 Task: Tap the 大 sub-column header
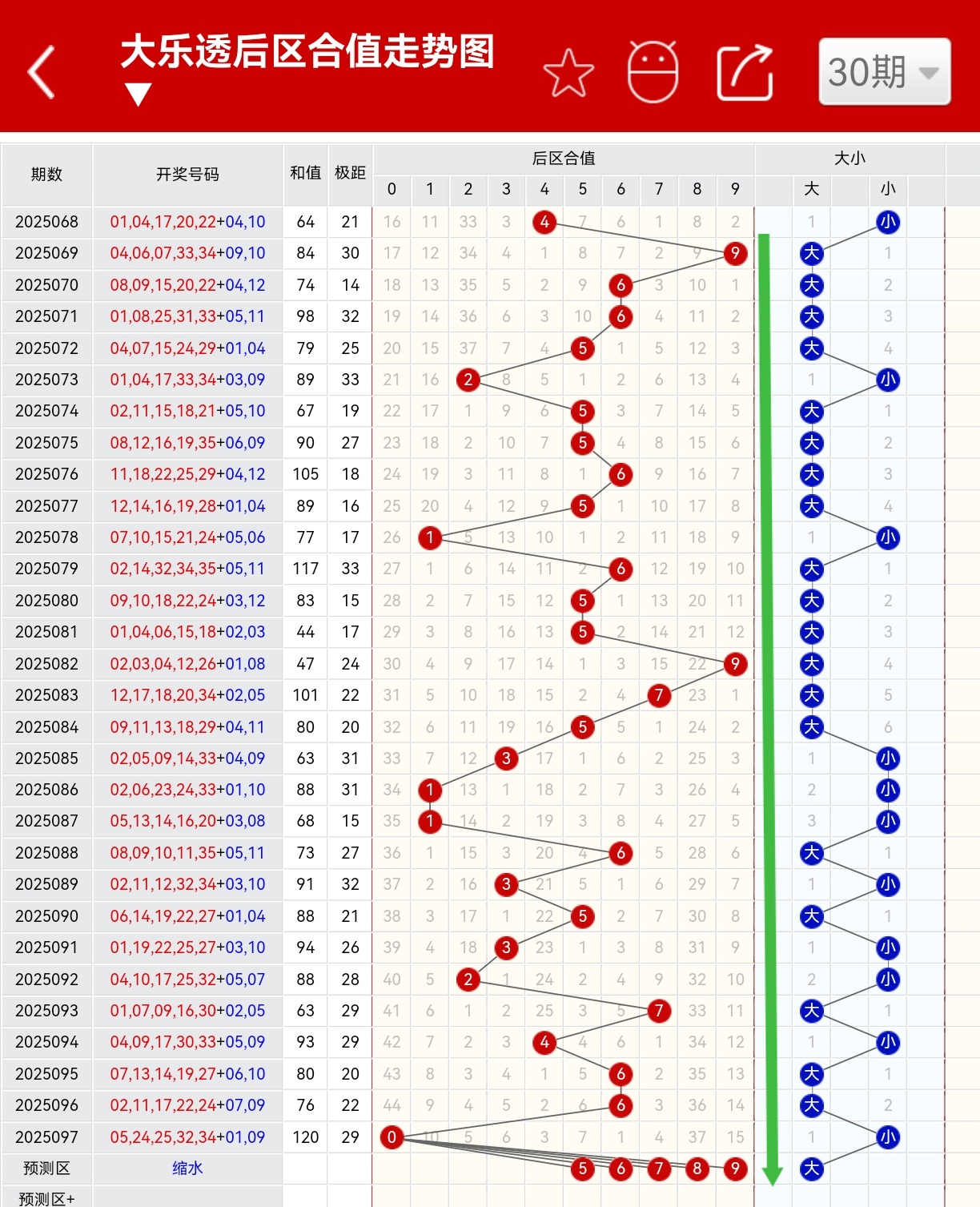pos(812,189)
